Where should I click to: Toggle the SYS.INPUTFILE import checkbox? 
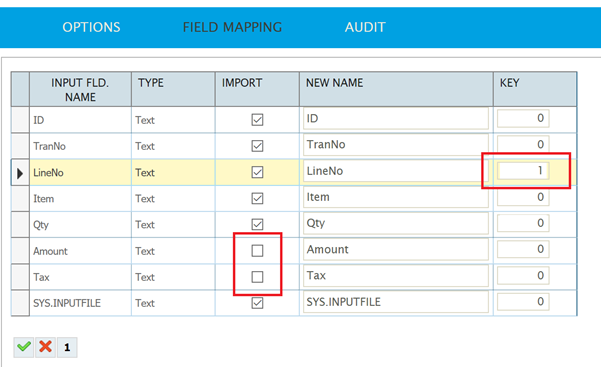tap(257, 303)
